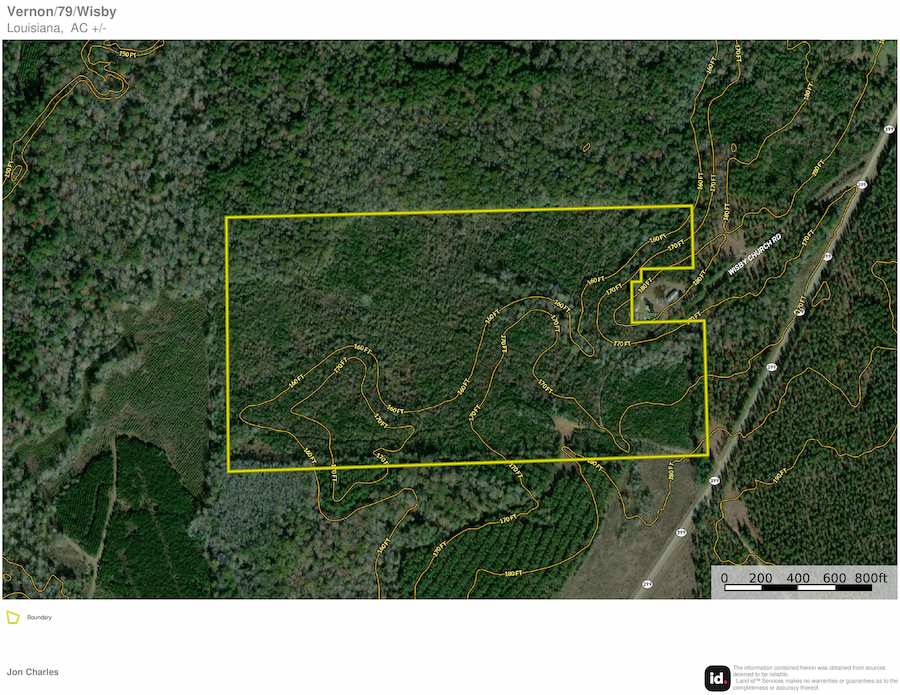900x695 pixels.
Task: Click the red-dot 'id.' logo icon
Action: pos(717,678)
